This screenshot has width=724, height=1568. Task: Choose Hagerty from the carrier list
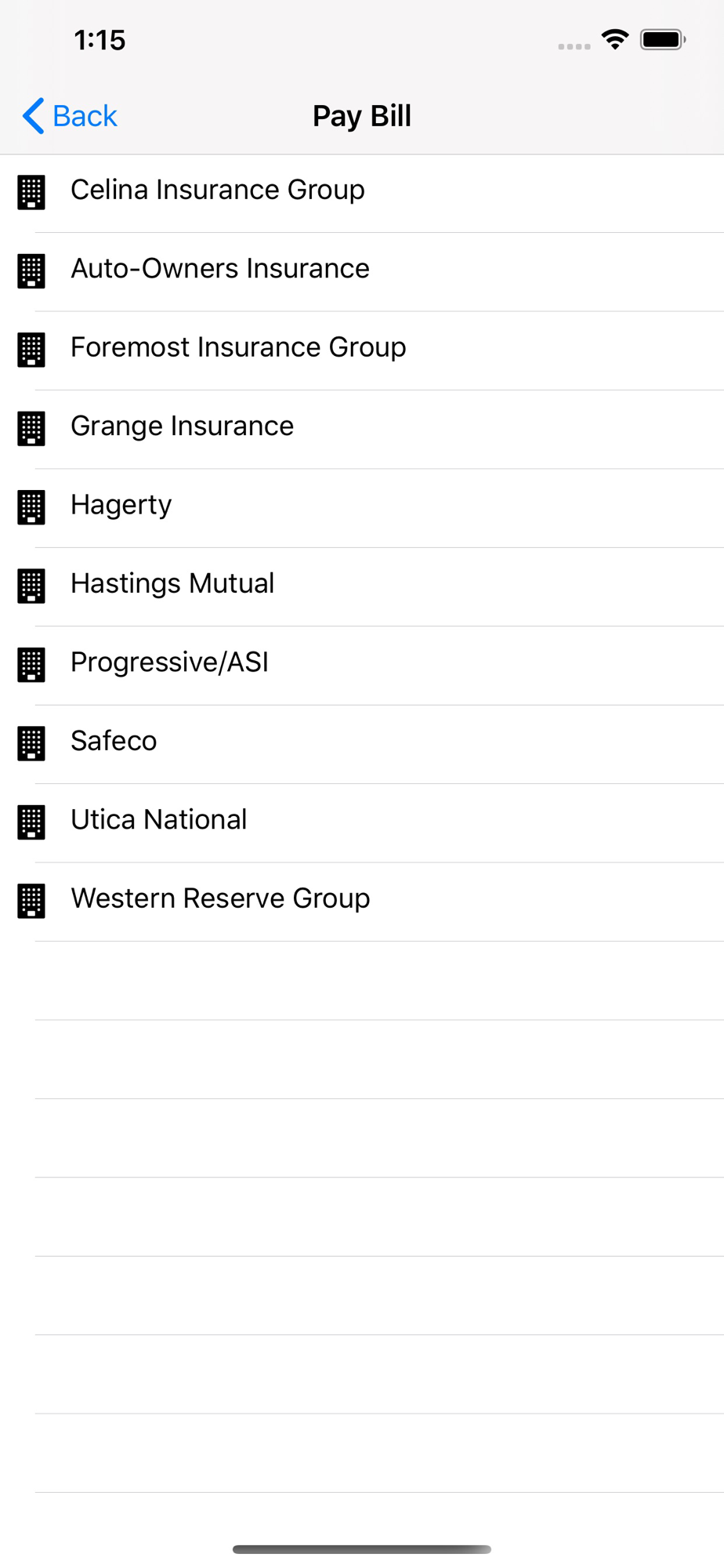[x=362, y=508]
